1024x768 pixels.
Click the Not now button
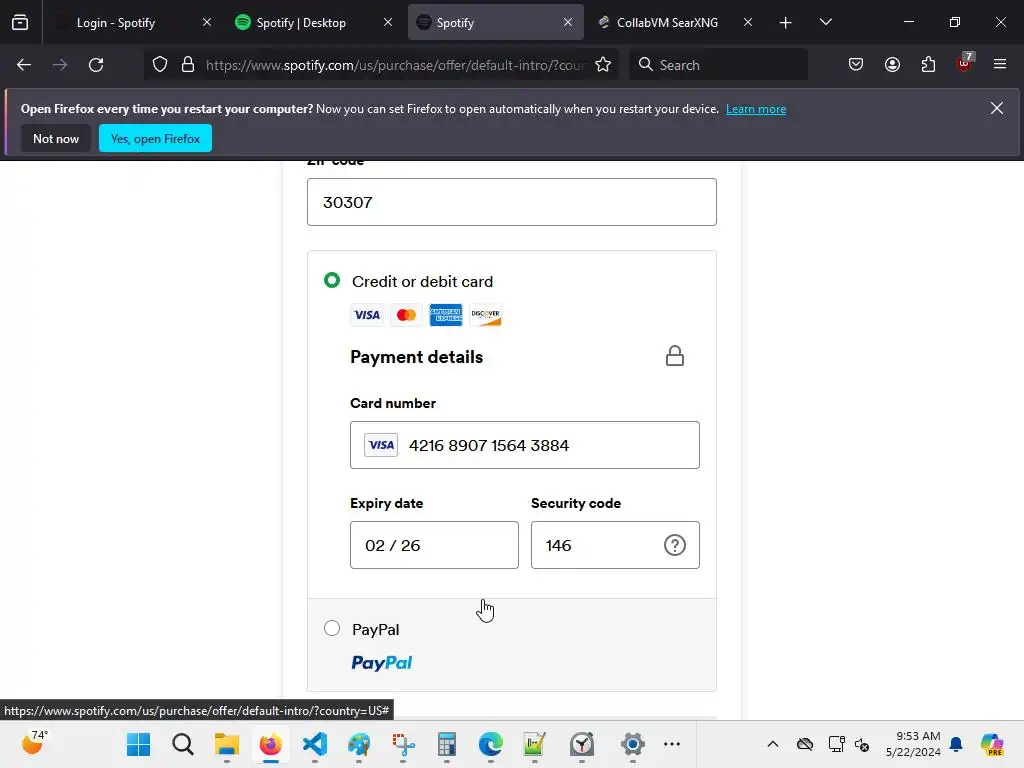click(x=56, y=138)
